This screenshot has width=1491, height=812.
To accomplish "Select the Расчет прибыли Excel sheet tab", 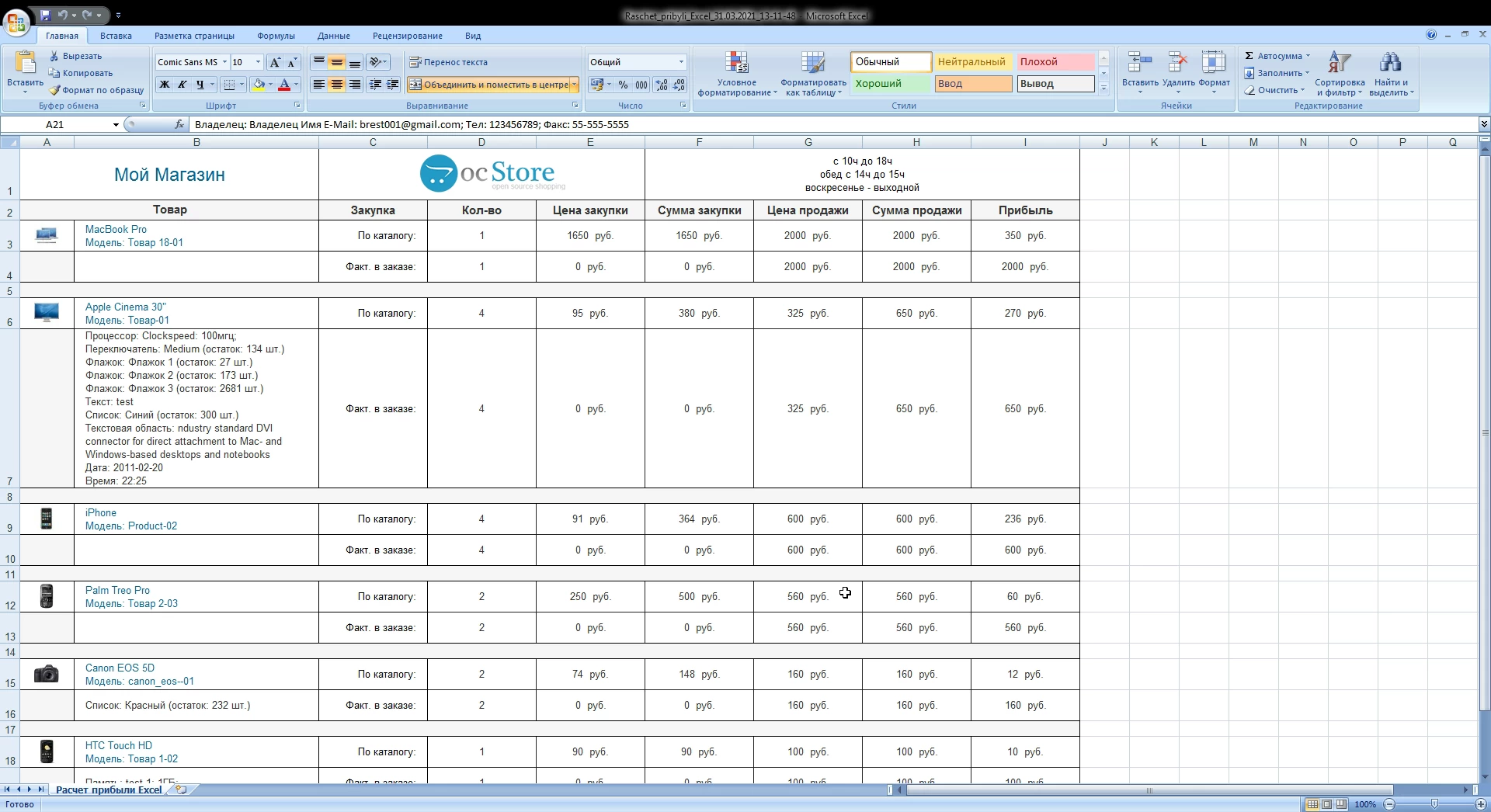I will [109, 789].
